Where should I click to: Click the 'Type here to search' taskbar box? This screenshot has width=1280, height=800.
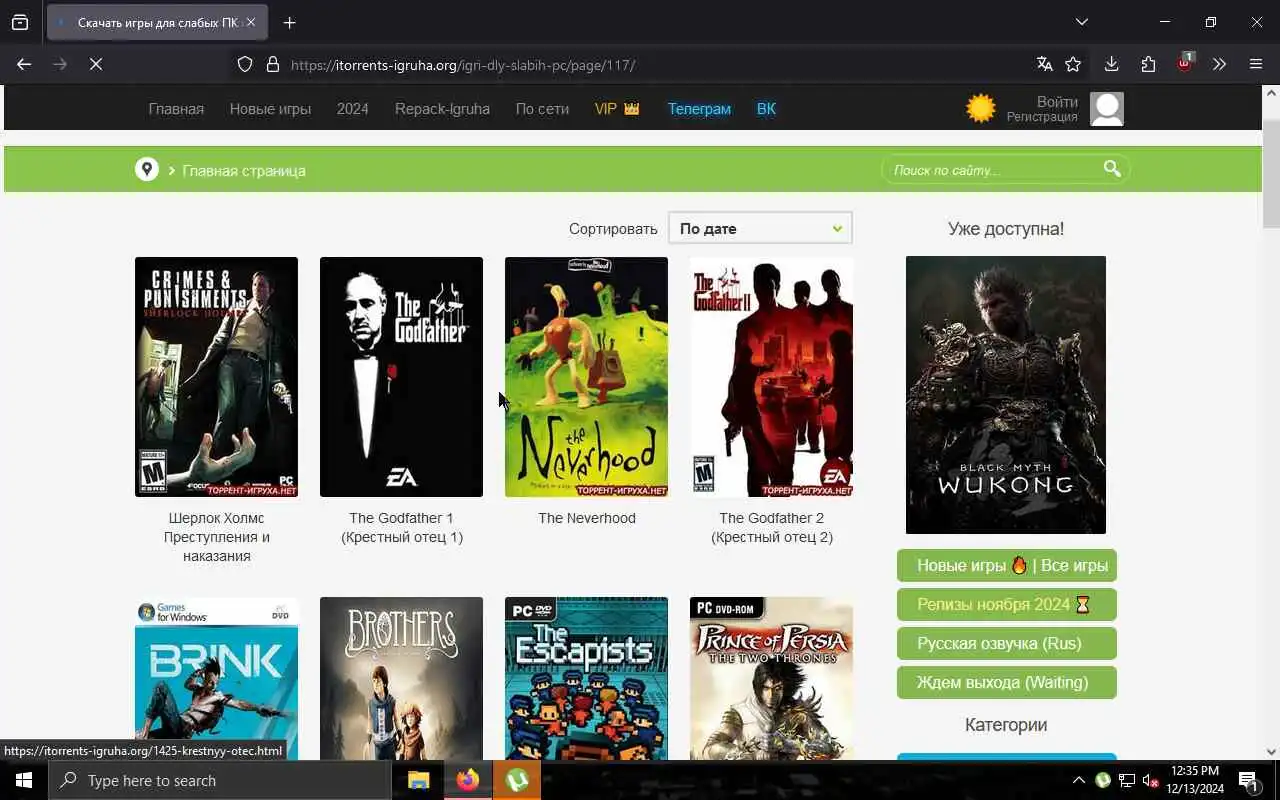pyautogui.click(x=220, y=780)
